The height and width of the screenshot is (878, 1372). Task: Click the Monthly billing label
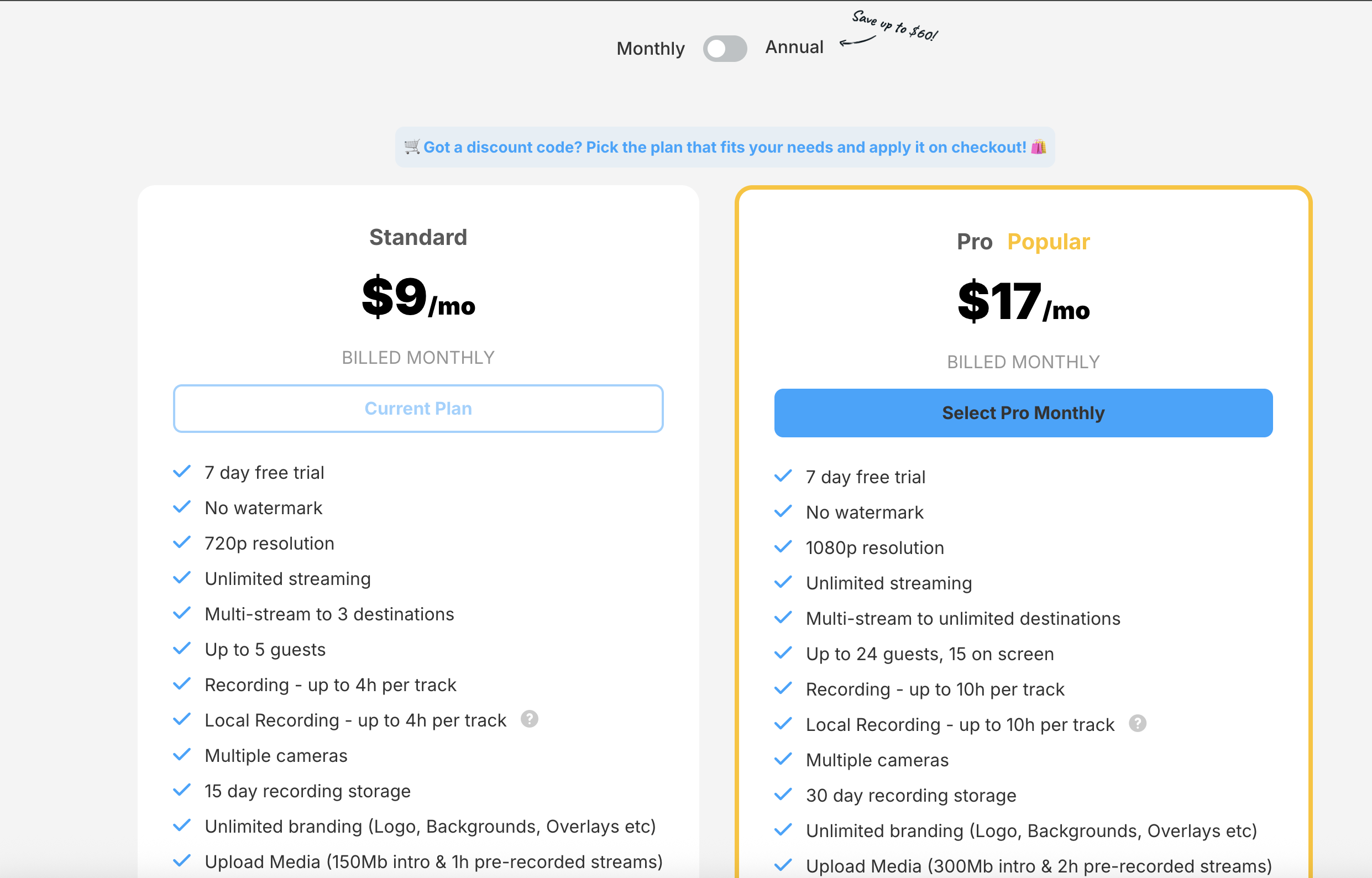pos(651,49)
